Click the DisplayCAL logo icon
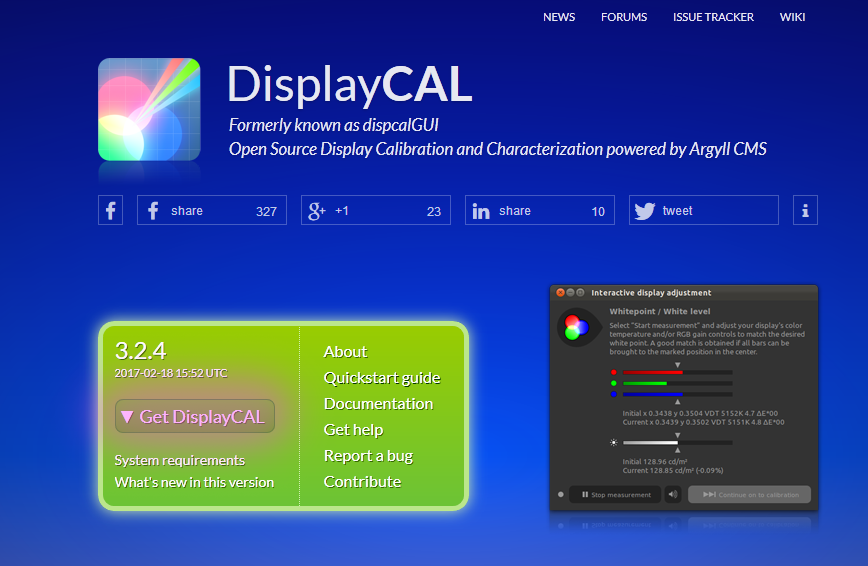This screenshot has height=566, width=868. [x=149, y=109]
